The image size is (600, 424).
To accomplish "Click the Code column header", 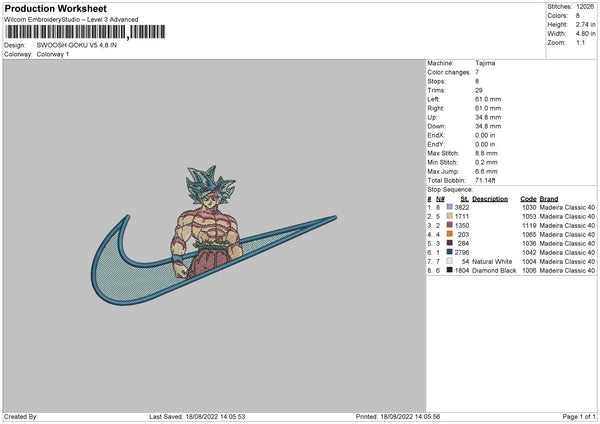I will [x=528, y=199].
